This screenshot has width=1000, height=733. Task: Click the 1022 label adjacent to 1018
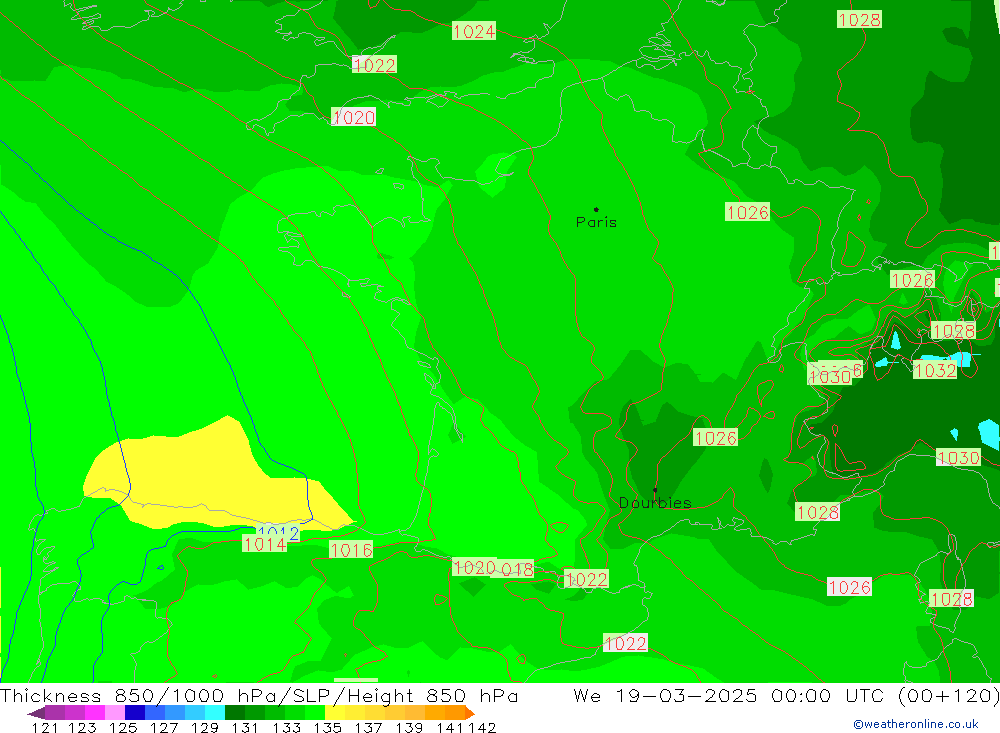pyautogui.click(x=587, y=579)
